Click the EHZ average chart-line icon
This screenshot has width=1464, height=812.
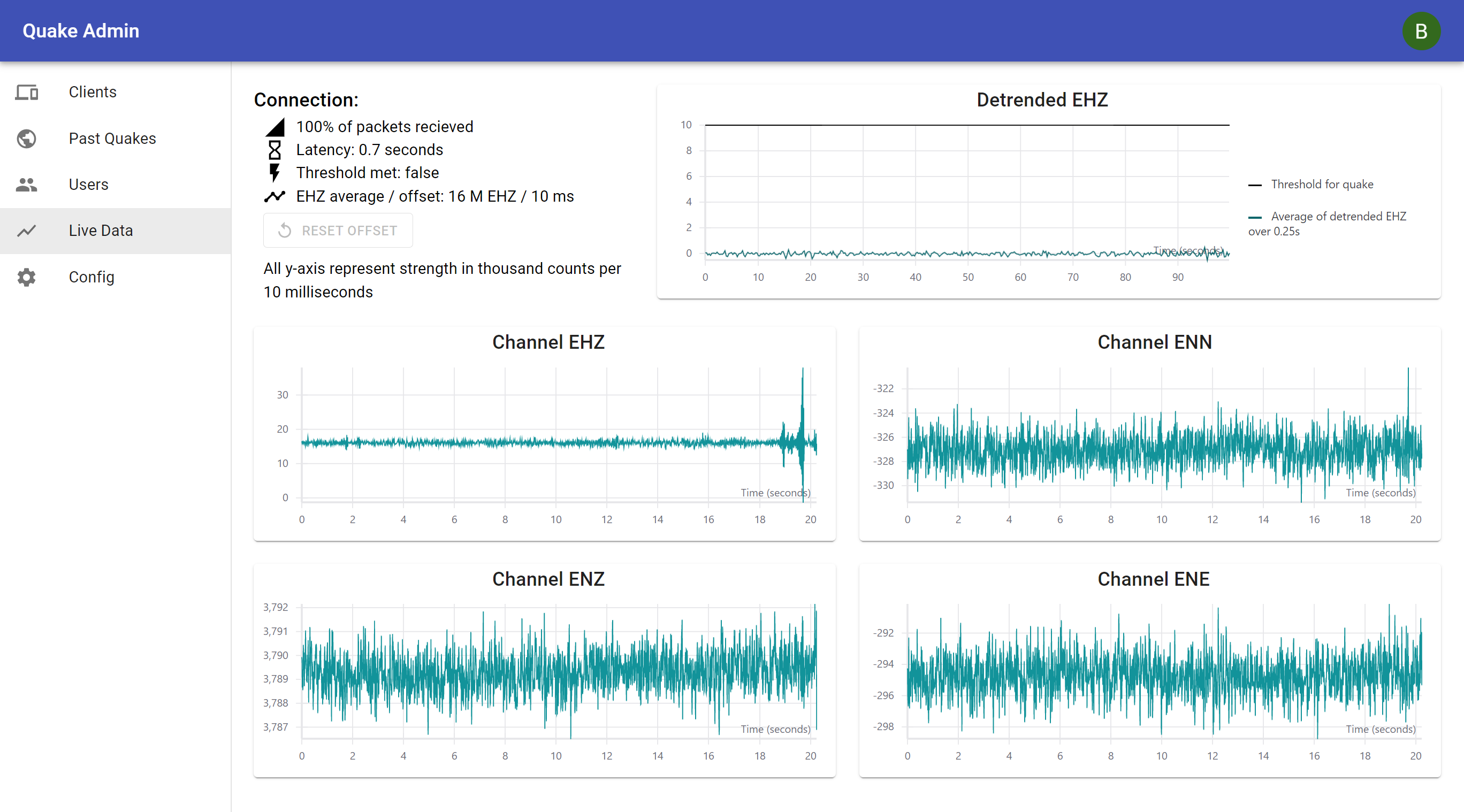[274, 197]
